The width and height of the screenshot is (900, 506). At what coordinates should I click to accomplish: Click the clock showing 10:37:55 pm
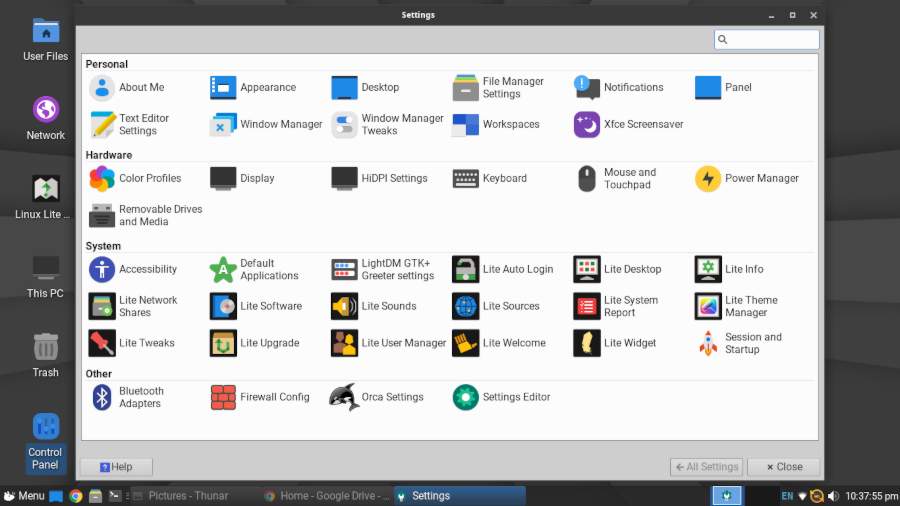(x=871, y=496)
